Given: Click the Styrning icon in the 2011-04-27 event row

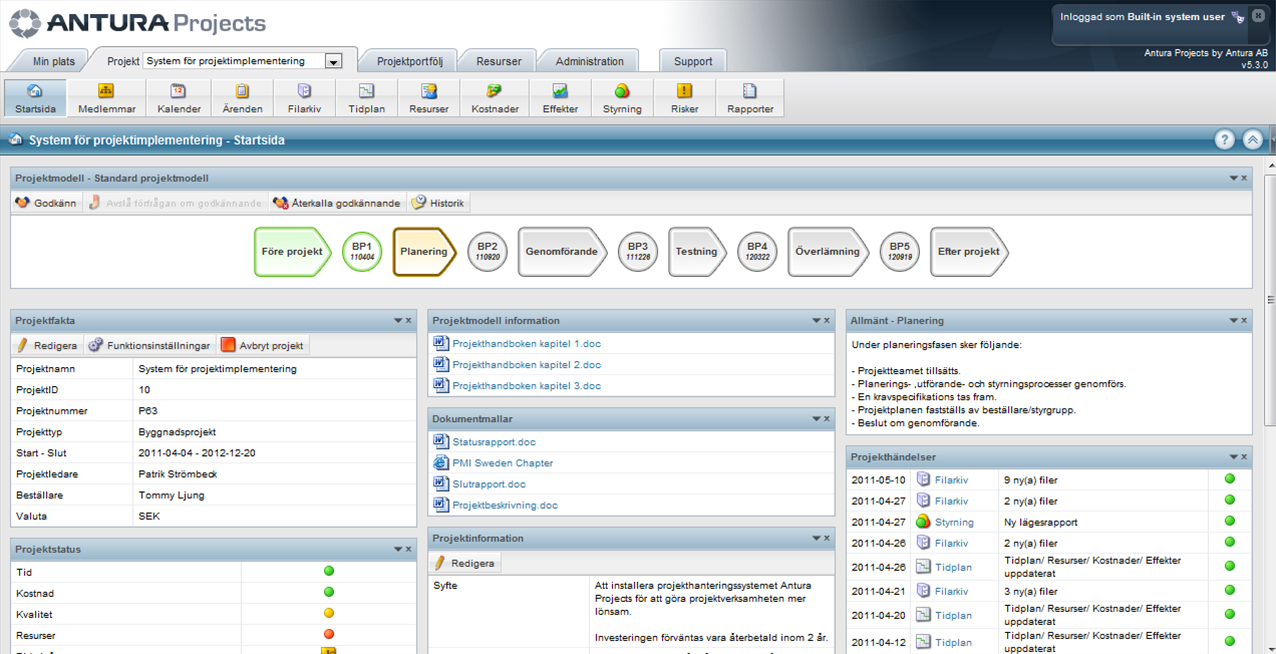Looking at the screenshot, I should pyautogui.click(x=924, y=522).
